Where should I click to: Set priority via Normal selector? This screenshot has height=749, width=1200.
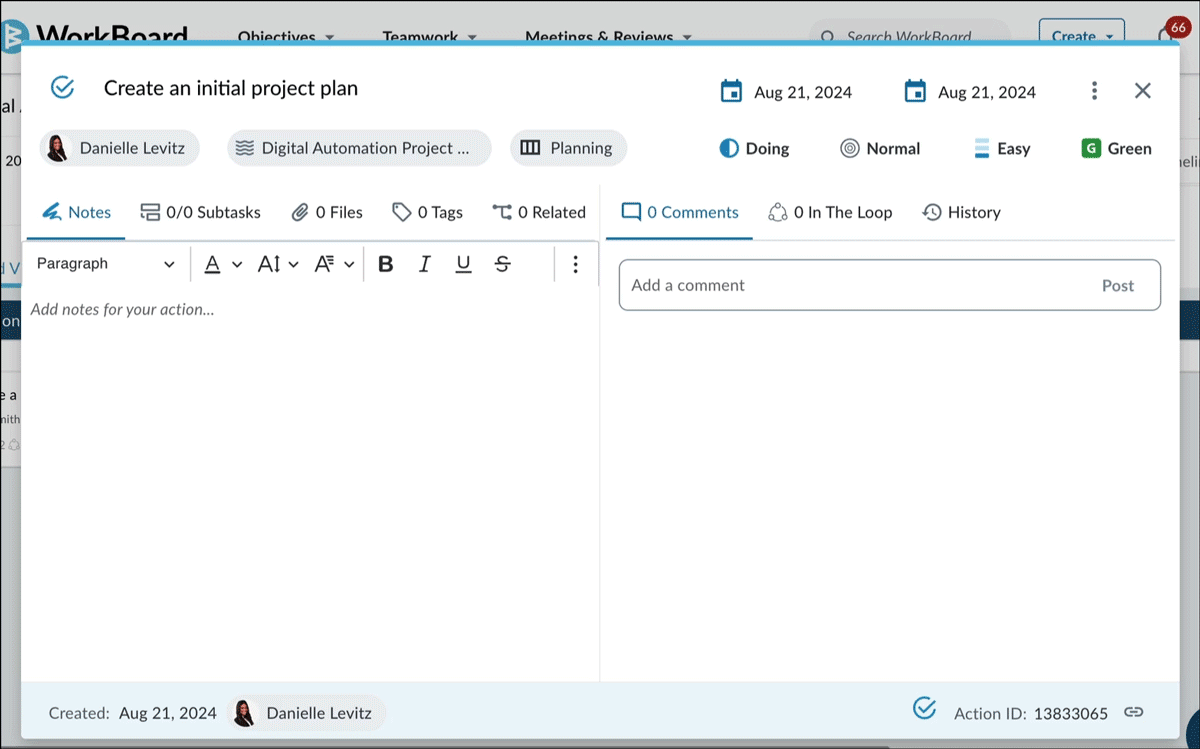click(x=880, y=148)
